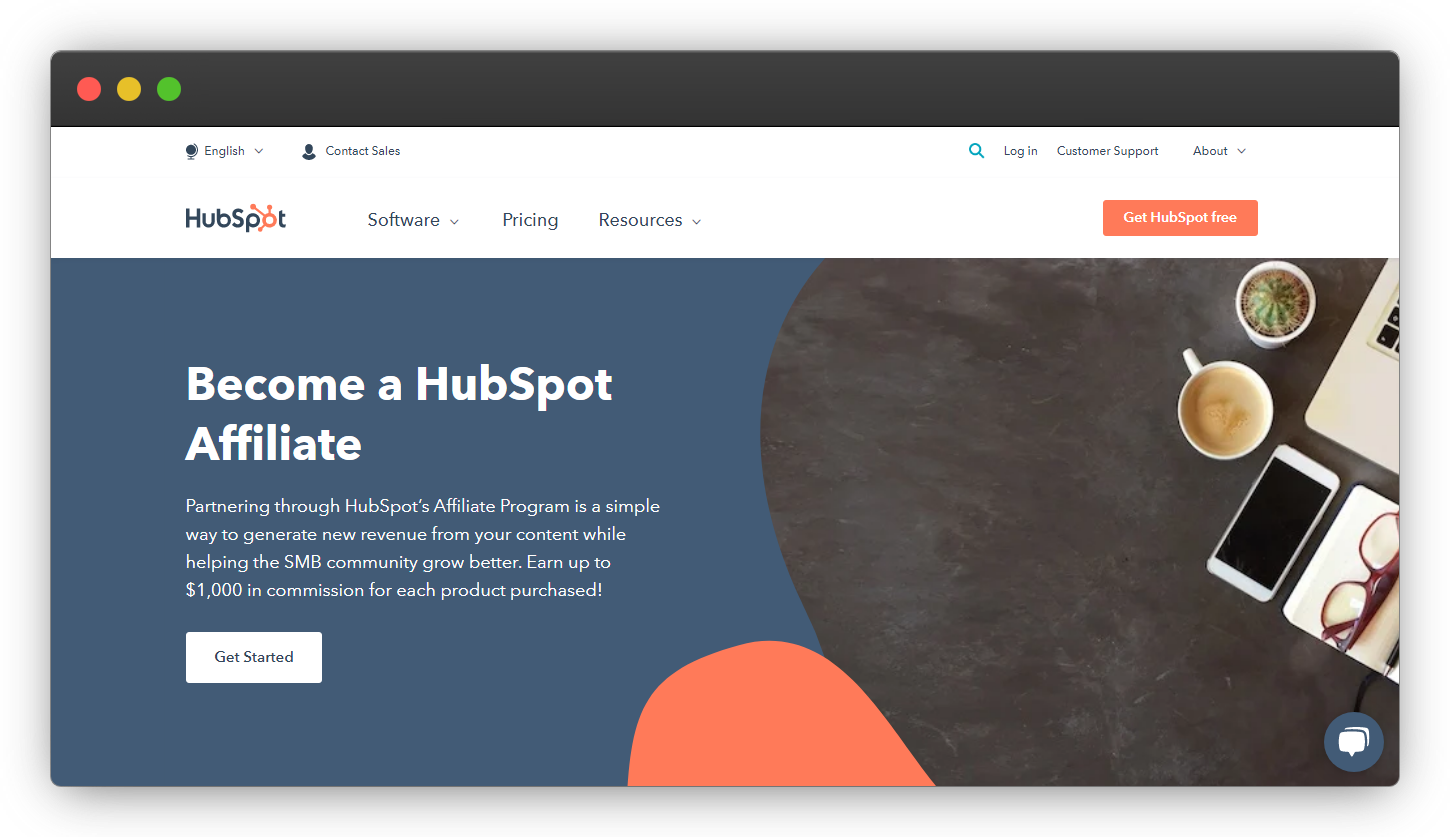Expand the Resources menu
1450x837 pixels.
(650, 220)
